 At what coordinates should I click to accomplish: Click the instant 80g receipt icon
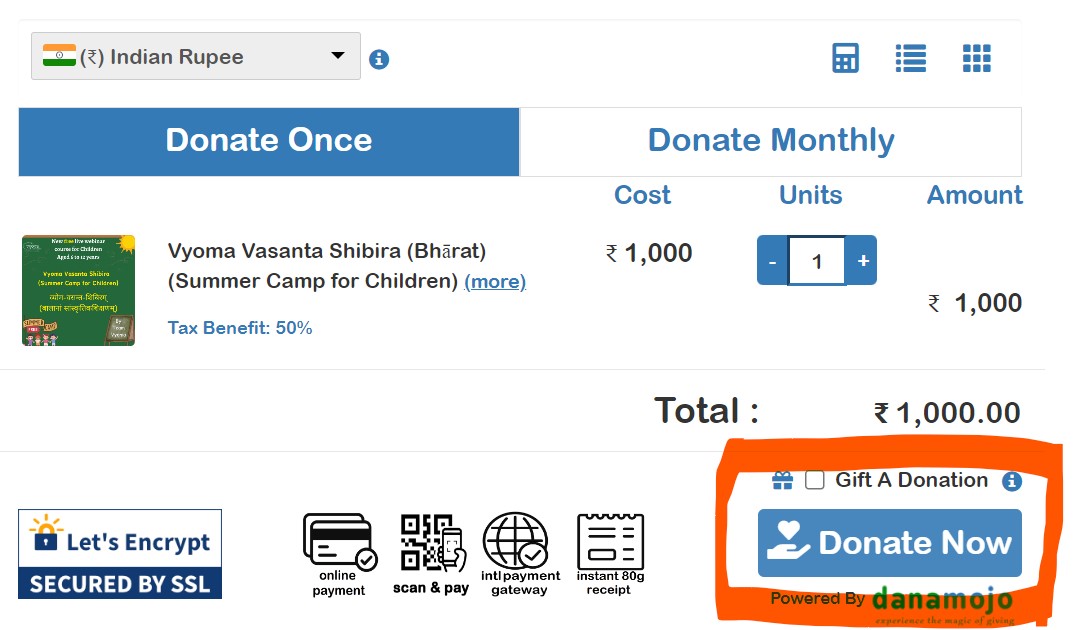[x=609, y=543]
